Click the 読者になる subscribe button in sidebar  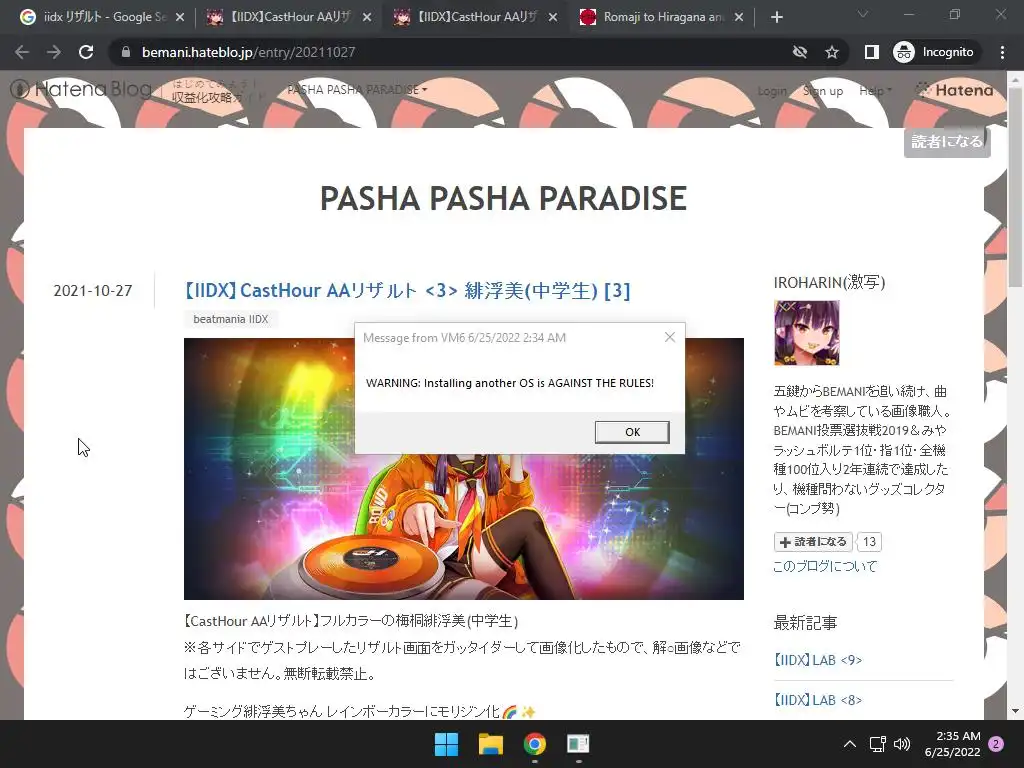coord(813,542)
